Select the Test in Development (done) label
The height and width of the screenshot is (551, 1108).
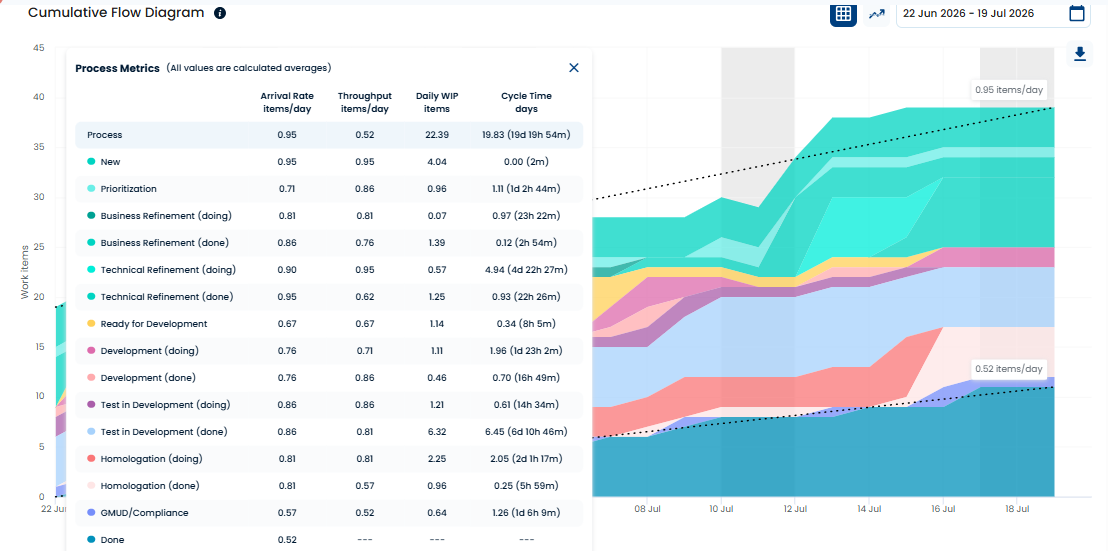(164, 432)
